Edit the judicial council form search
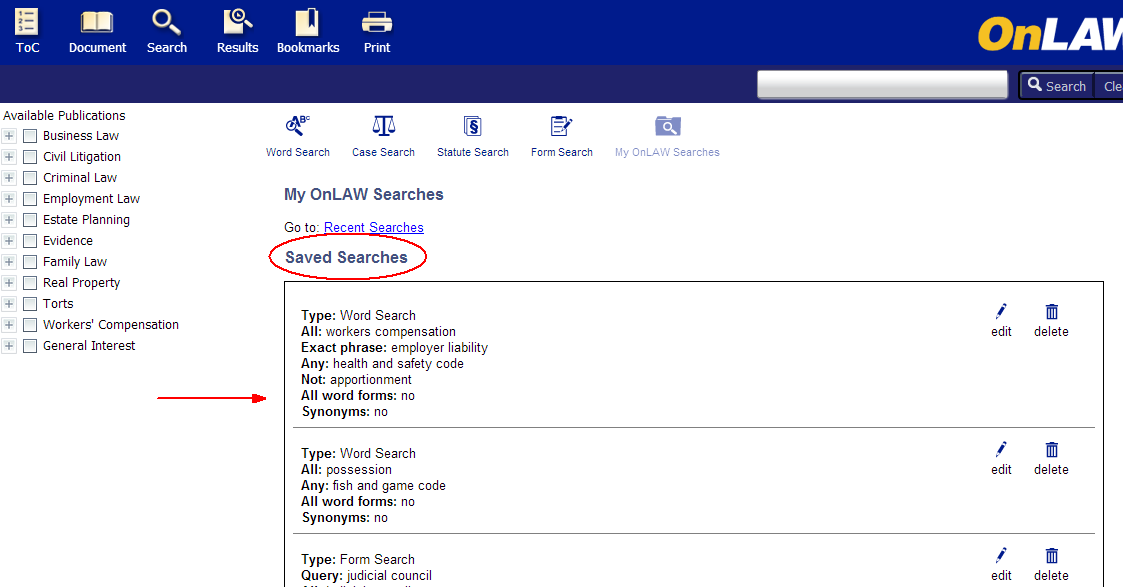Viewport: 1123px width, 587px height. coord(1001,565)
